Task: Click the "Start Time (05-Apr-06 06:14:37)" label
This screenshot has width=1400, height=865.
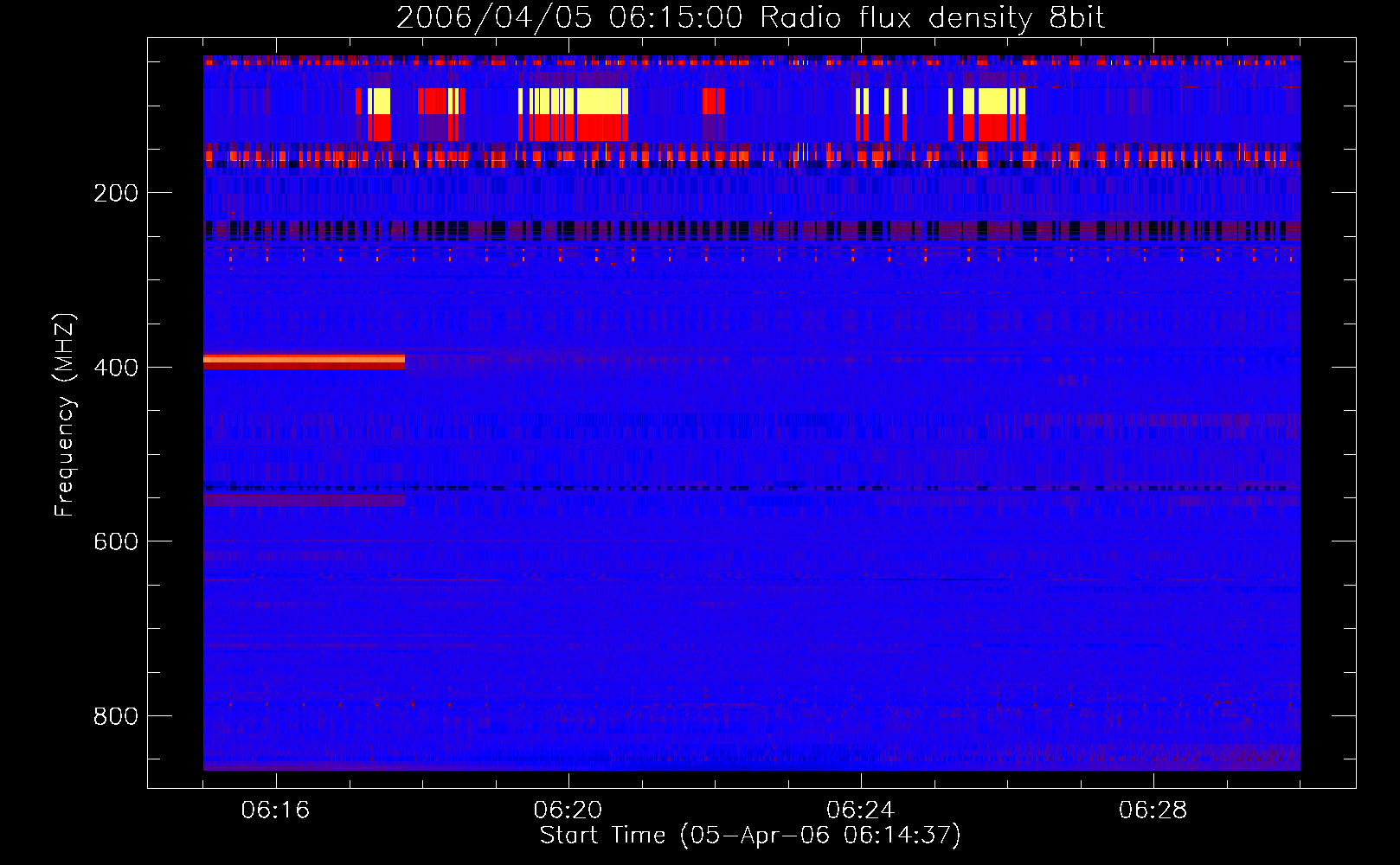Action: point(750,835)
